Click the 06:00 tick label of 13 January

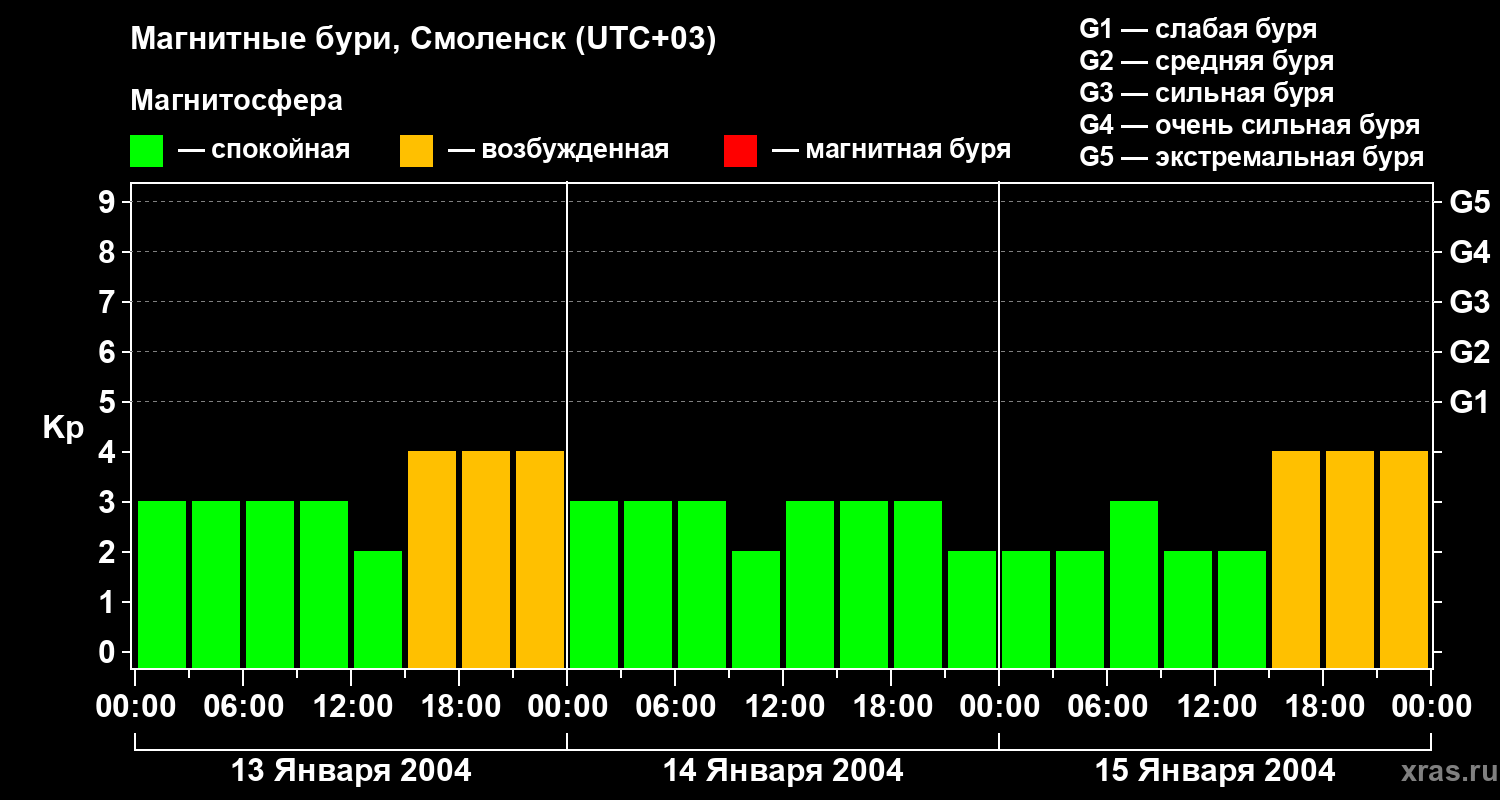point(243,707)
